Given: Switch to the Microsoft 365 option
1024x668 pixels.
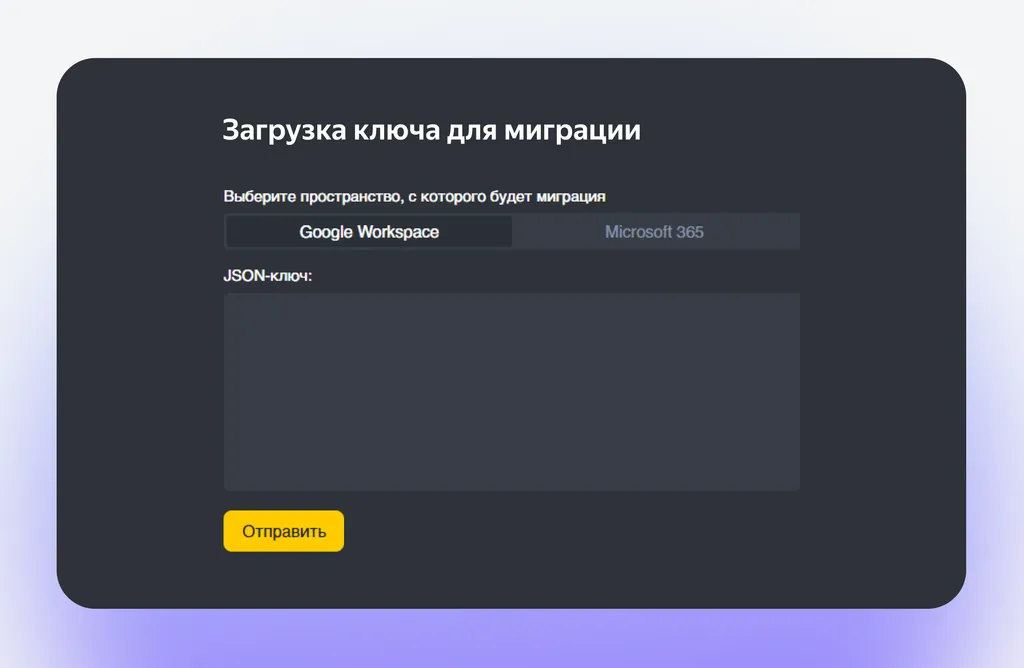Looking at the screenshot, I should click(655, 232).
